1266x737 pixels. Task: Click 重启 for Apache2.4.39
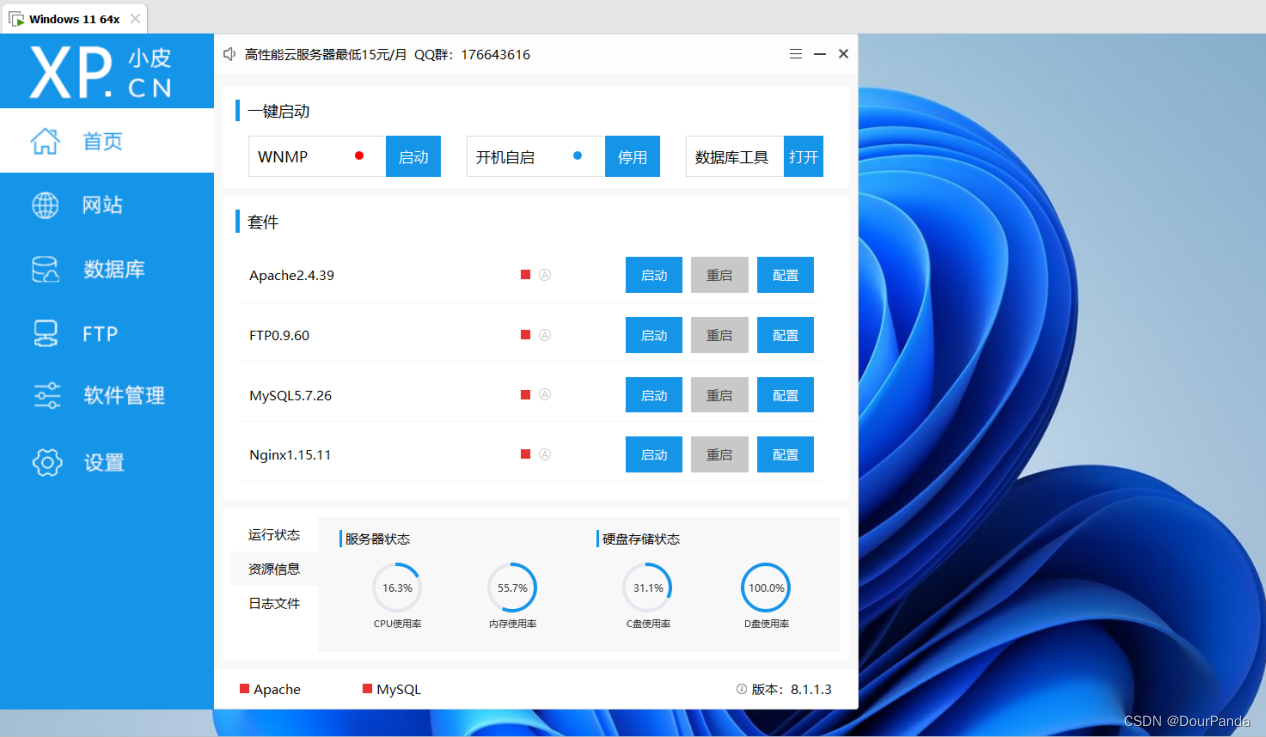point(720,275)
